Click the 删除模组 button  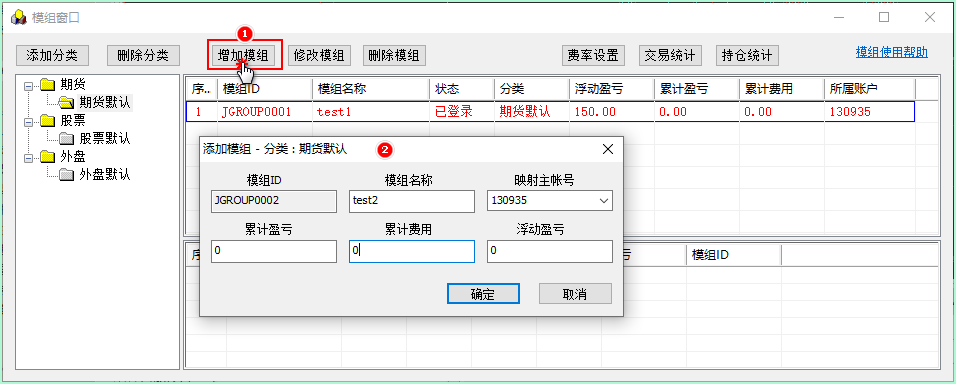pyautogui.click(x=394, y=55)
